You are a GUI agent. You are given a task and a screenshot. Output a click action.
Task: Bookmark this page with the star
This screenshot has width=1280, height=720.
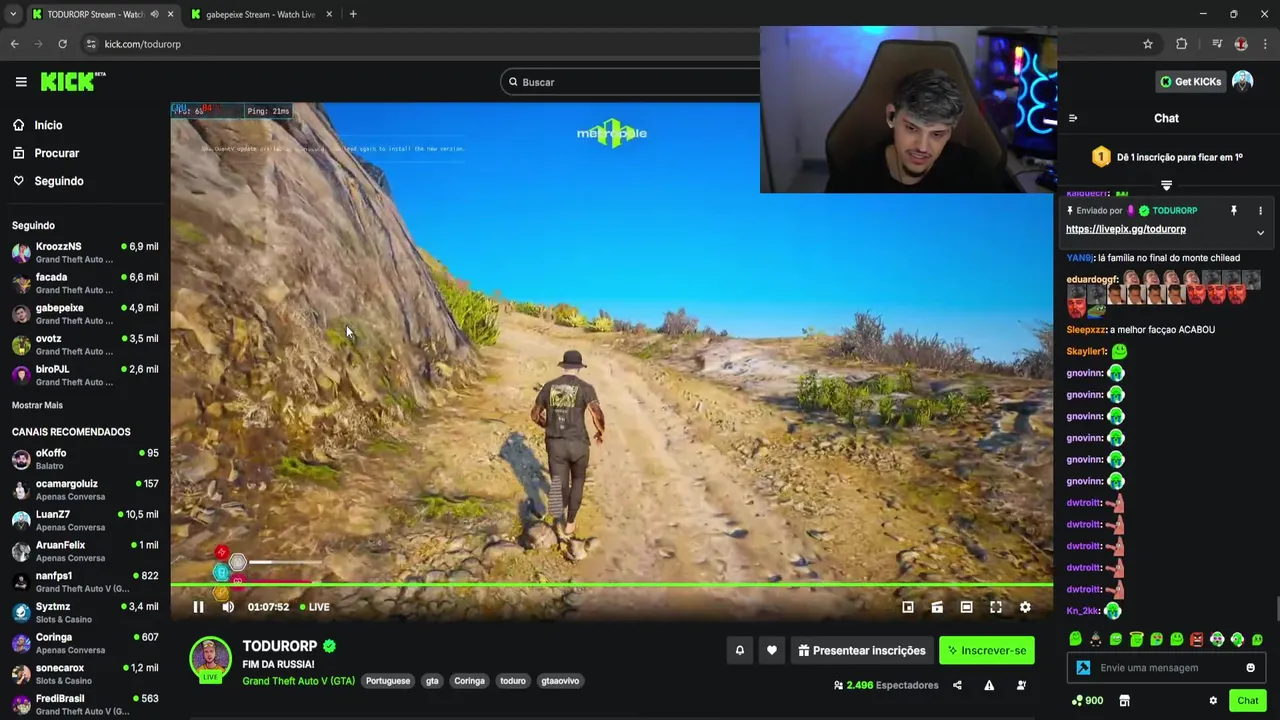coord(1148,44)
